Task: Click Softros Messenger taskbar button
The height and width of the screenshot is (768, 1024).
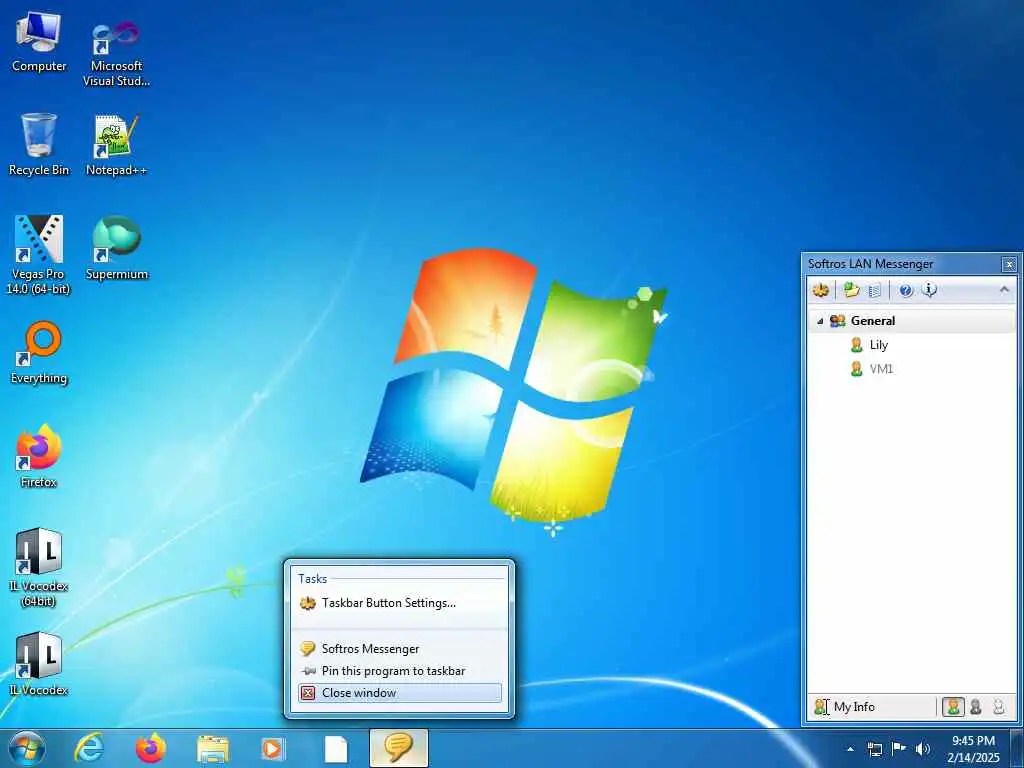Action: click(x=398, y=748)
